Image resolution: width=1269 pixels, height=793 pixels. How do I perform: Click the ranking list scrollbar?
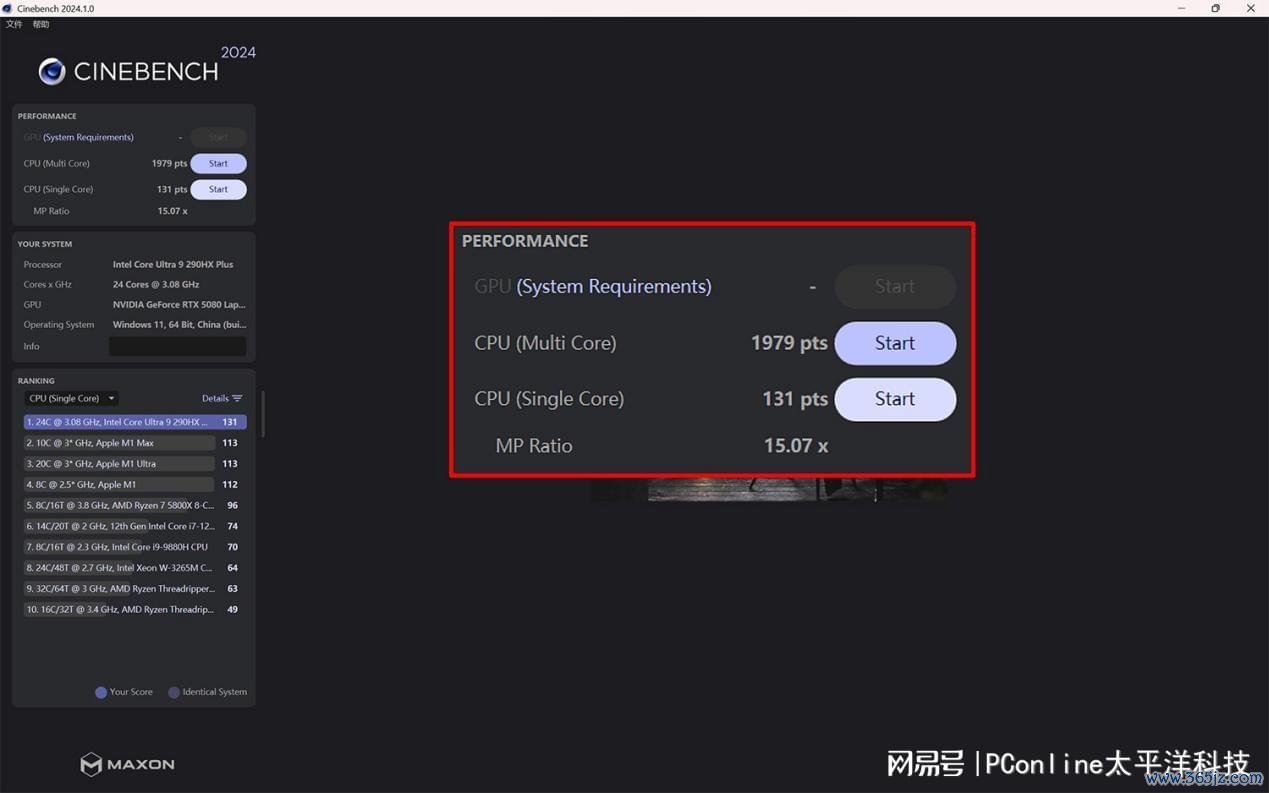(263, 414)
